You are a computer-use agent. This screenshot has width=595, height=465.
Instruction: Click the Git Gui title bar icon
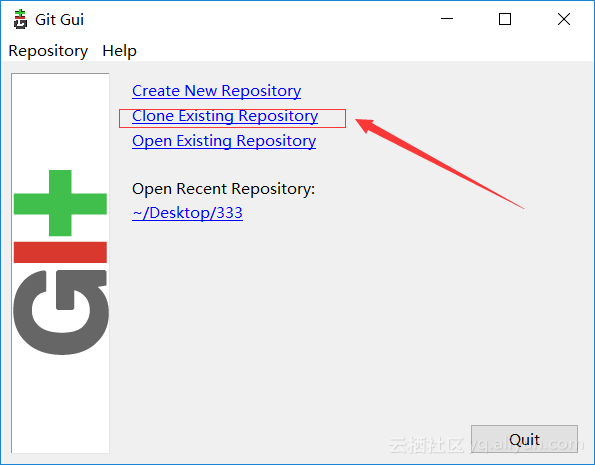20,19
